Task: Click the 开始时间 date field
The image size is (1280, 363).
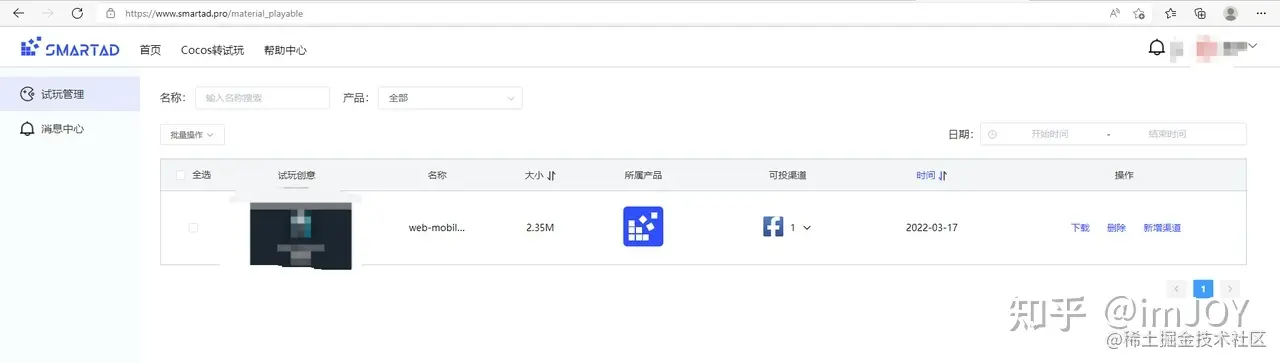Action: tap(1050, 134)
